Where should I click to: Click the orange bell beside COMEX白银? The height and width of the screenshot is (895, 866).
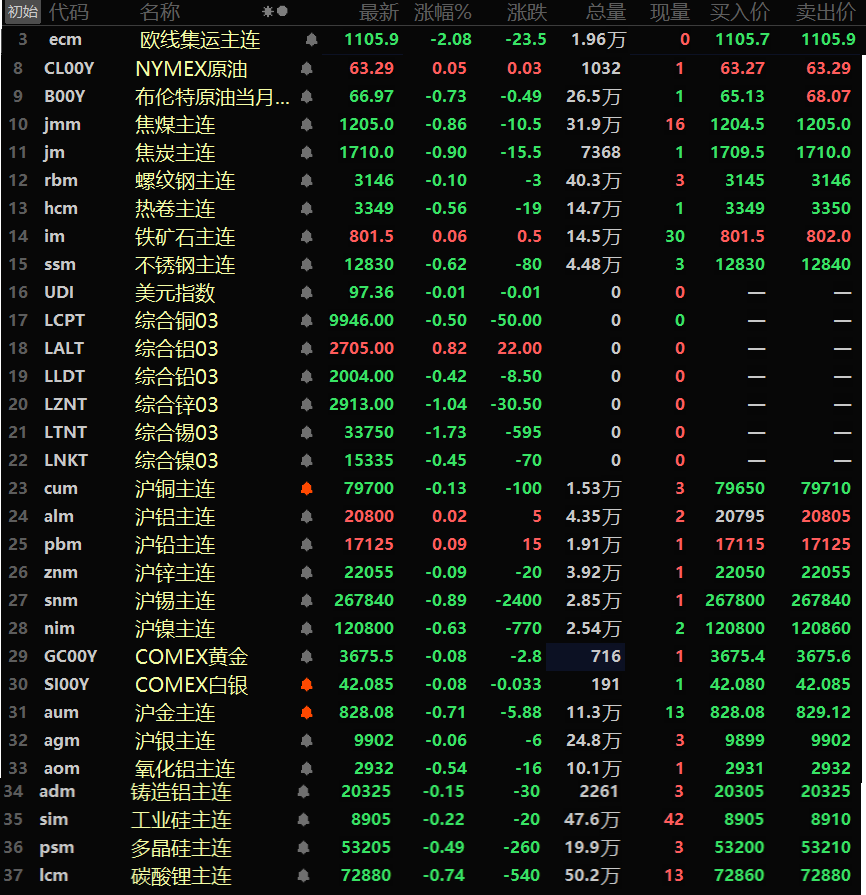pos(306,685)
